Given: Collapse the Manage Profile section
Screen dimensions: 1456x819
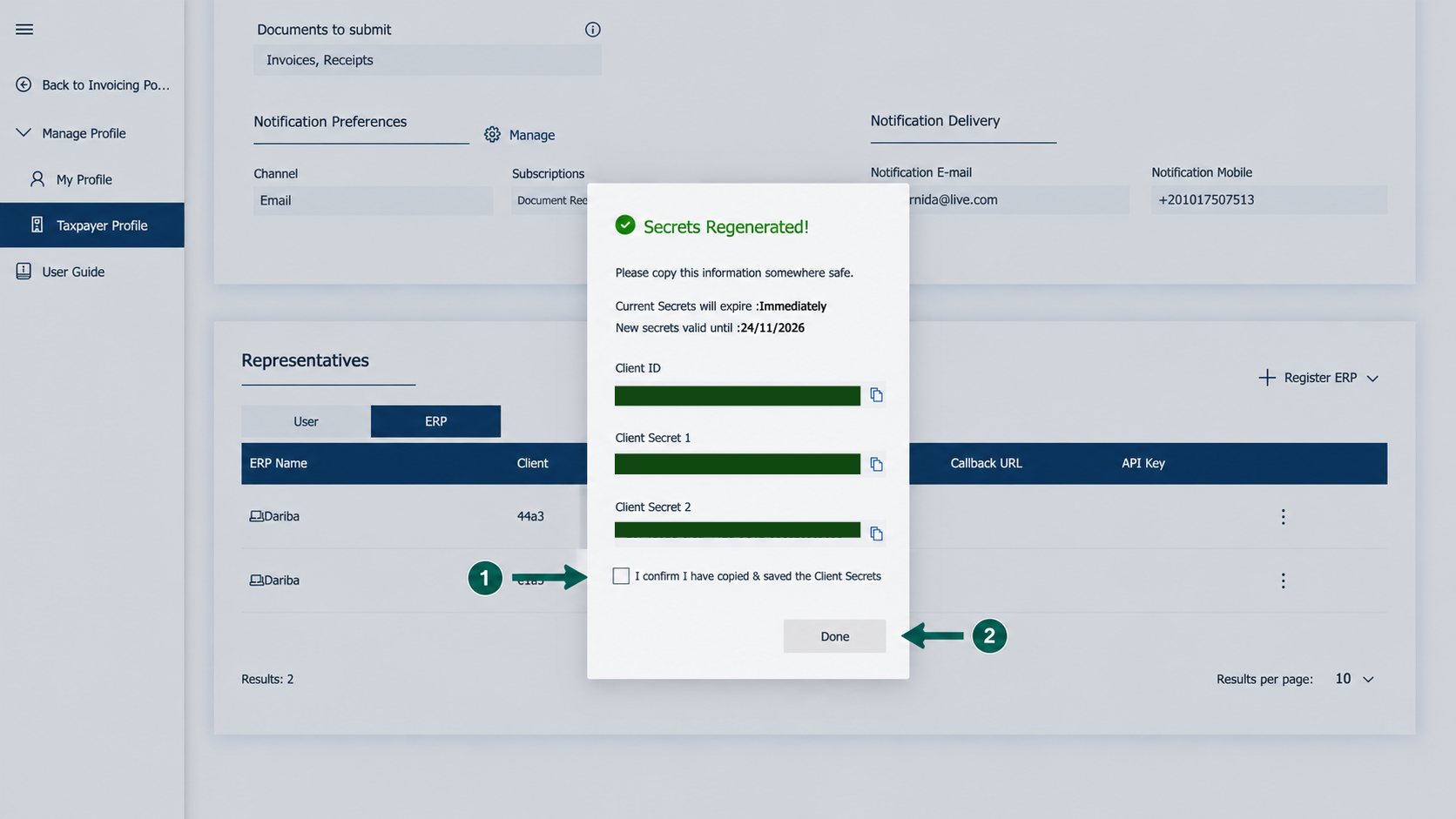Looking at the screenshot, I should (x=24, y=133).
